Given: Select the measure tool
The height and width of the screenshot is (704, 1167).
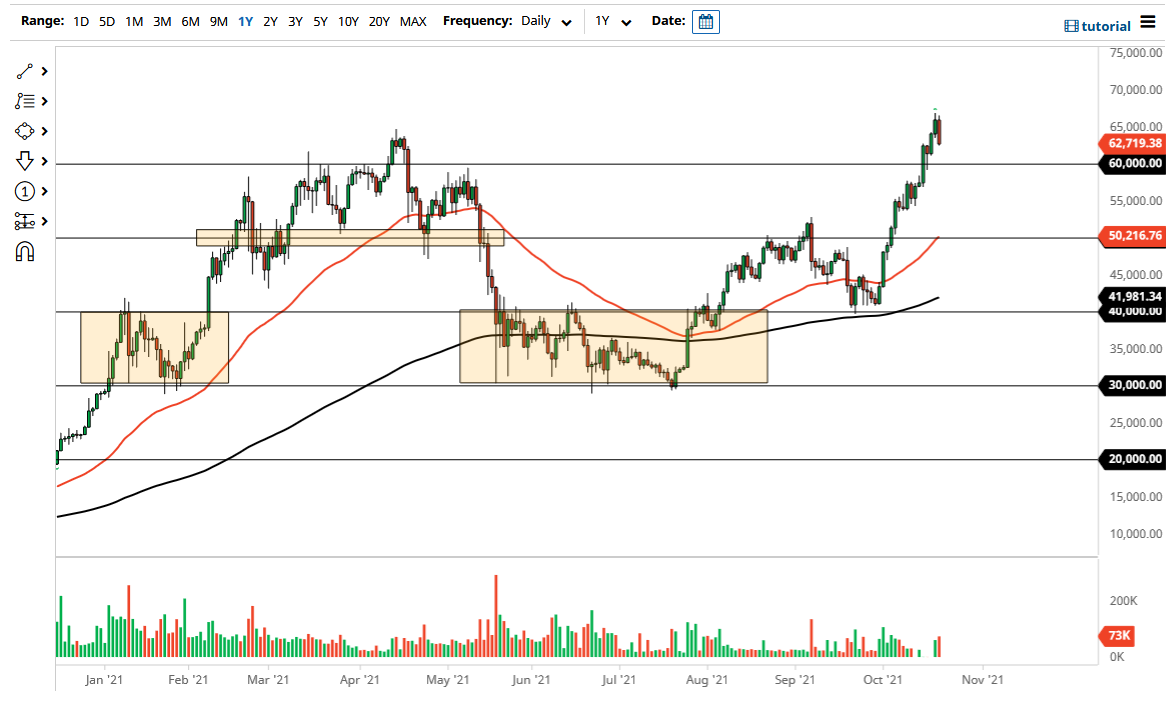Looking at the screenshot, I should 24,221.
